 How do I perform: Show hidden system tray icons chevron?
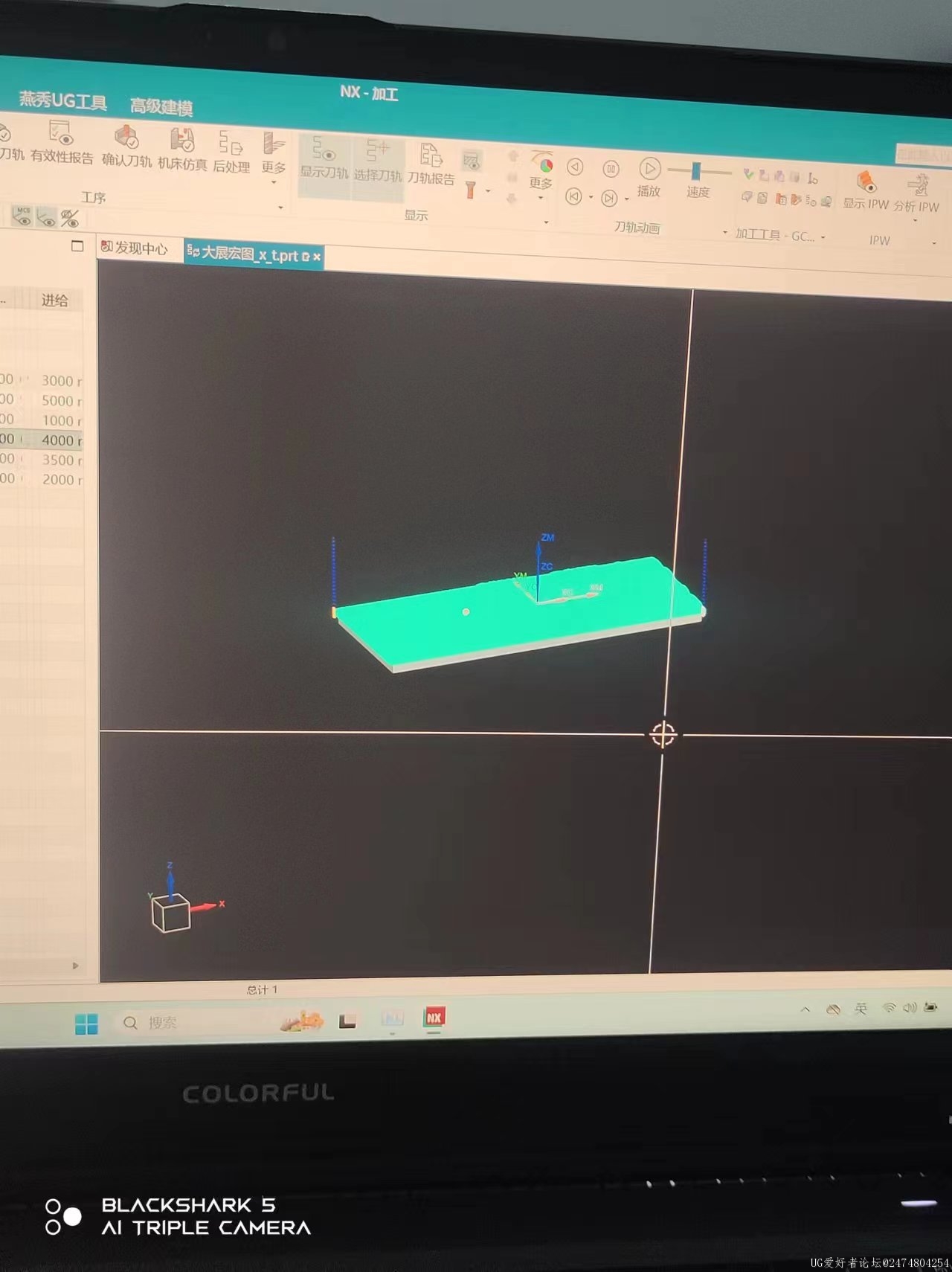[805, 1009]
